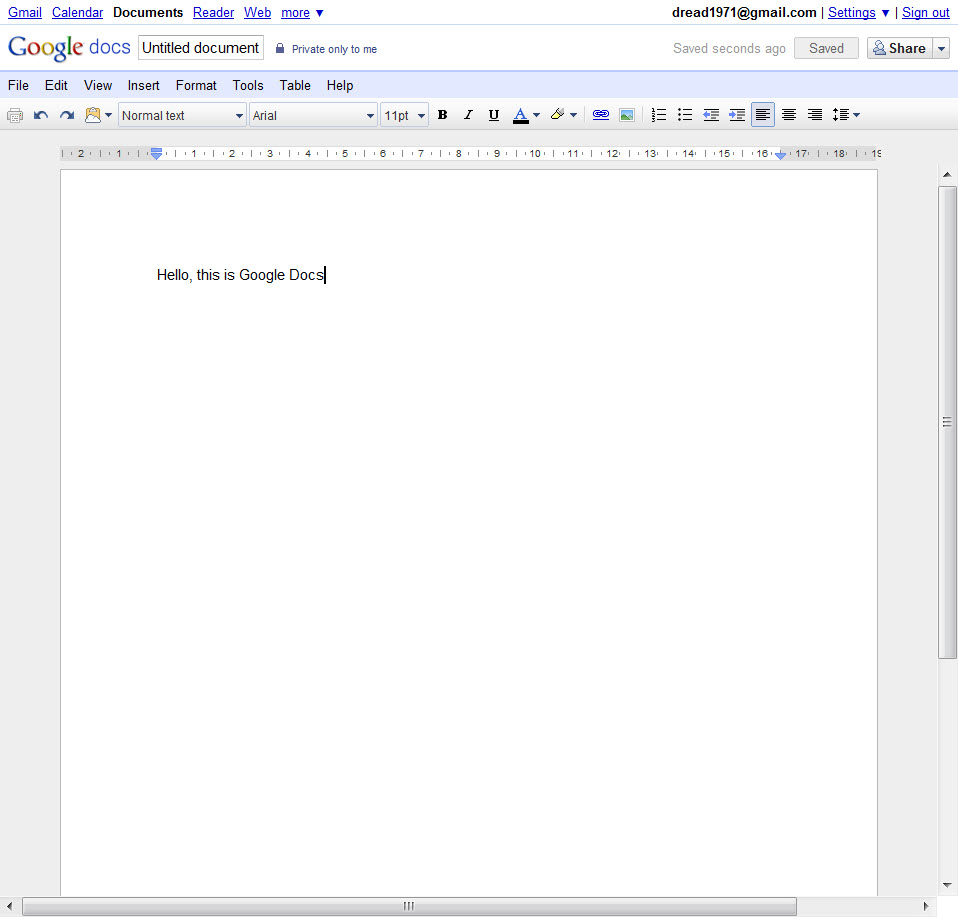The width and height of the screenshot is (958, 917).
Task: Start a bulleted list
Action: [x=685, y=115]
